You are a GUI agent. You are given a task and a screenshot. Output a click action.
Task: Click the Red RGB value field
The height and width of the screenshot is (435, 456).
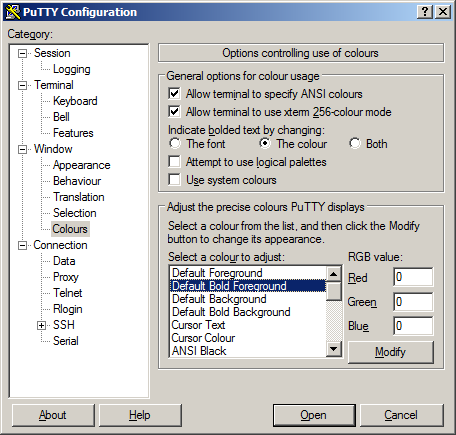coord(413,277)
